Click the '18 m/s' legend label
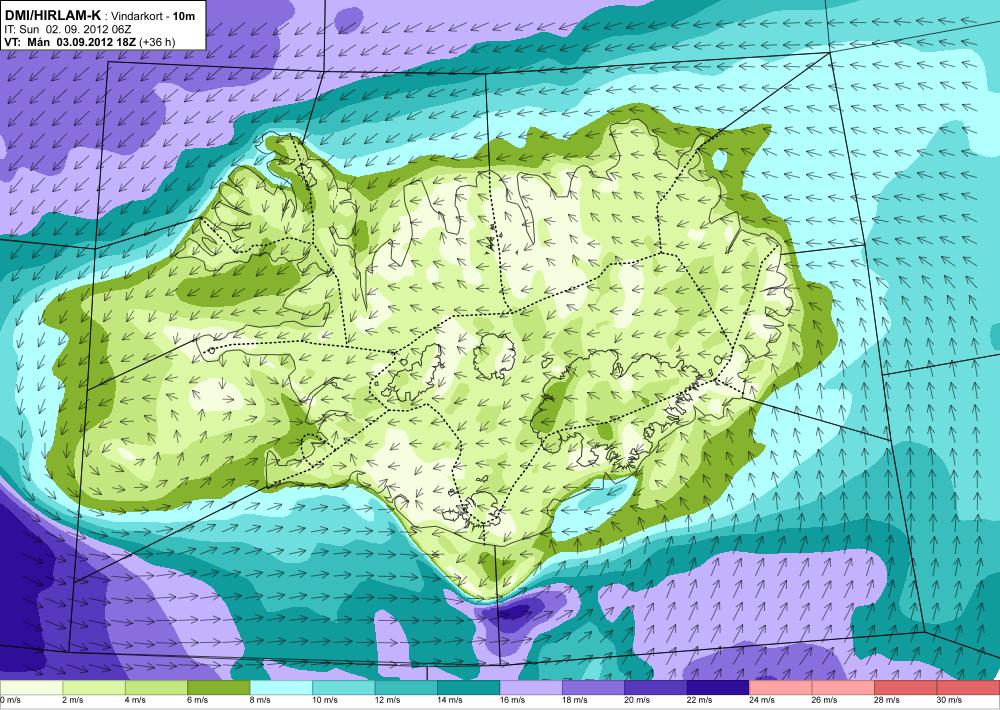Image resolution: width=1000 pixels, height=710 pixels. point(575,700)
